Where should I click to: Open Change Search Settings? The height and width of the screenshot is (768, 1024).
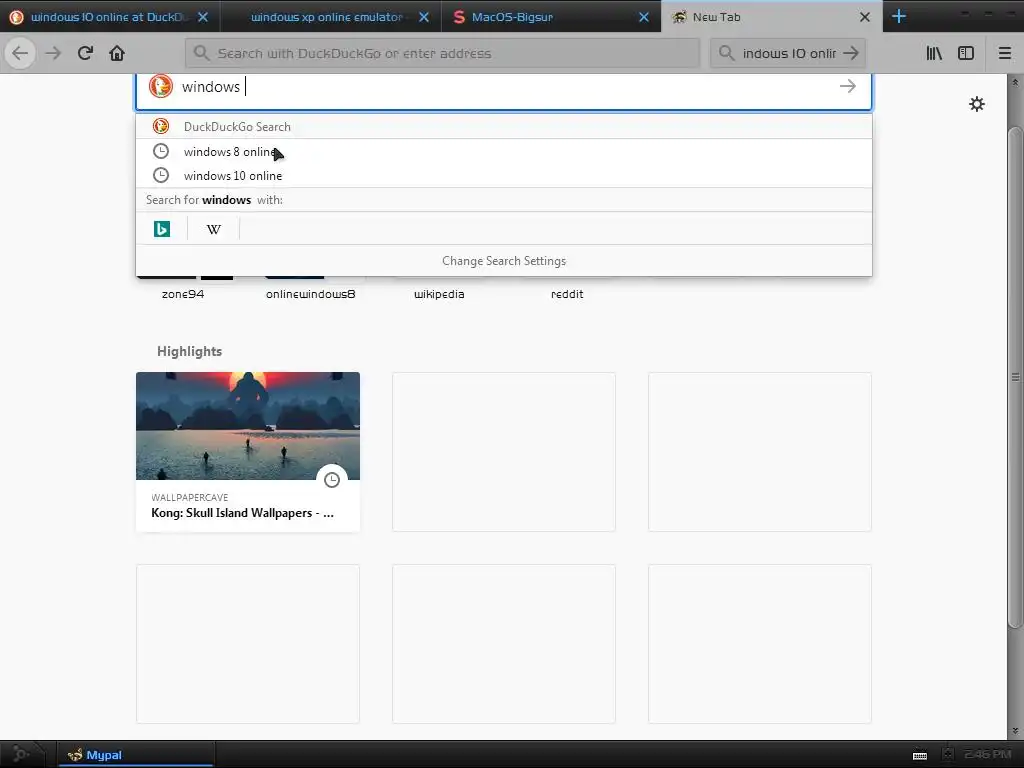point(504,261)
